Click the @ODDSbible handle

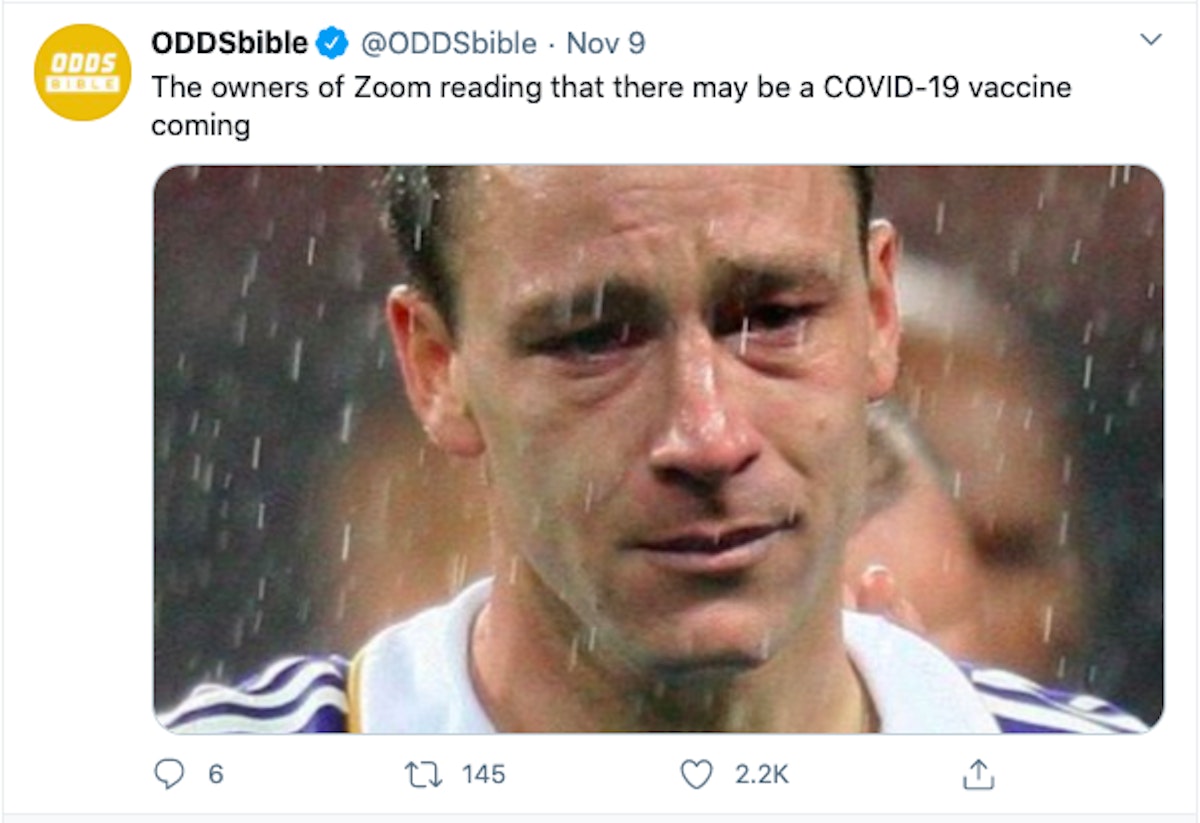pos(446,44)
